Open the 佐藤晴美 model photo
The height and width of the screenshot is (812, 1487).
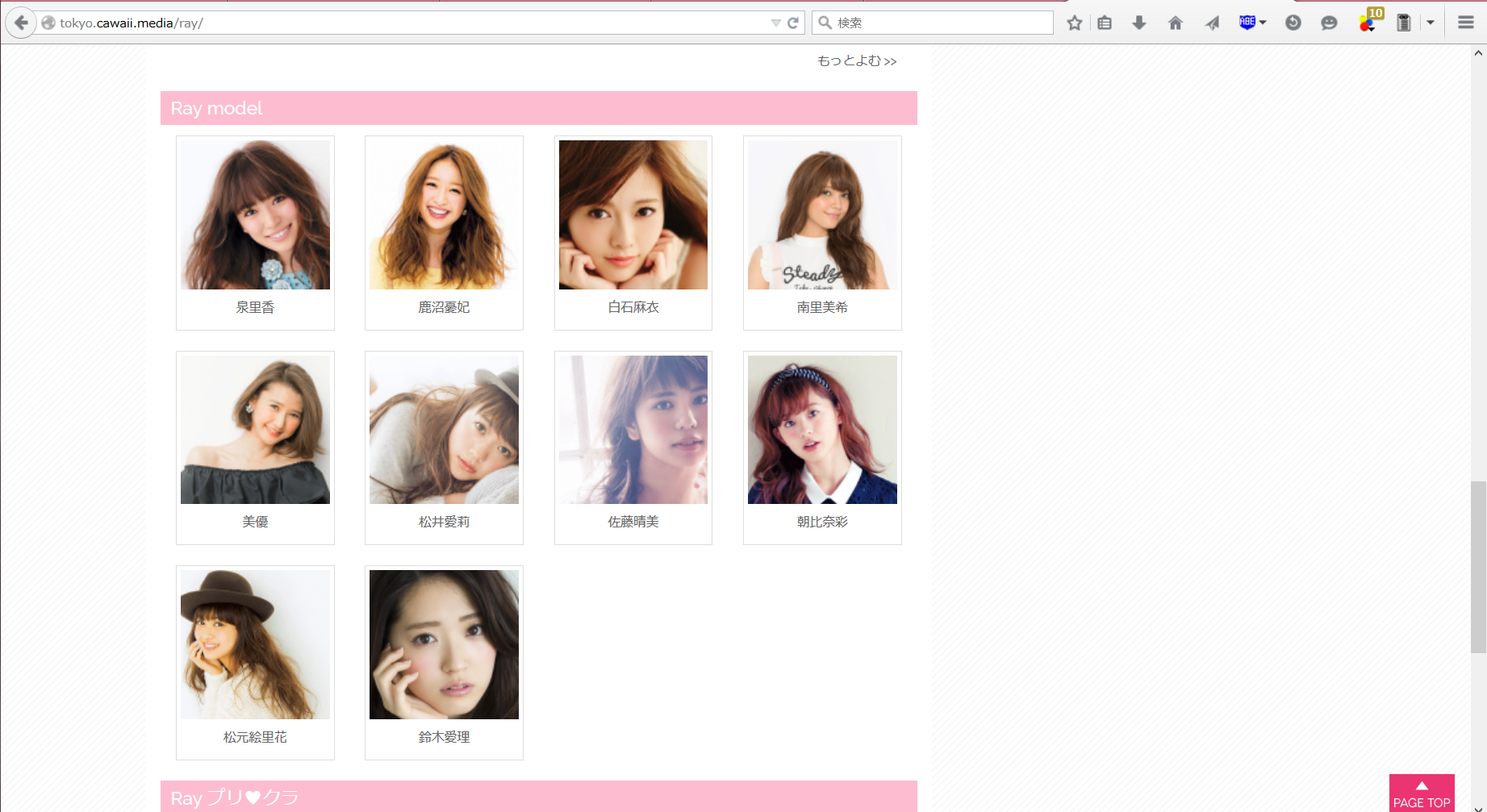pos(633,430)
